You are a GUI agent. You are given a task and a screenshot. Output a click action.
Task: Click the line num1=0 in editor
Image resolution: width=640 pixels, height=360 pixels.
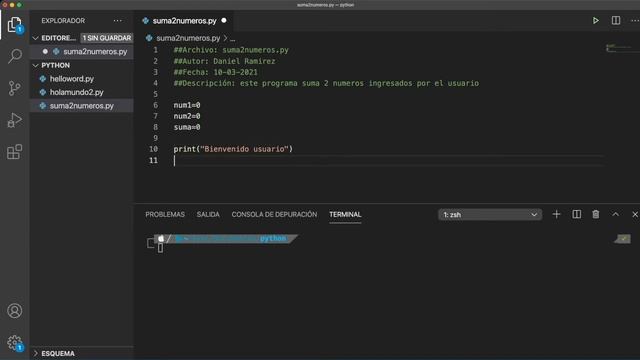click(x=187, y=105)
